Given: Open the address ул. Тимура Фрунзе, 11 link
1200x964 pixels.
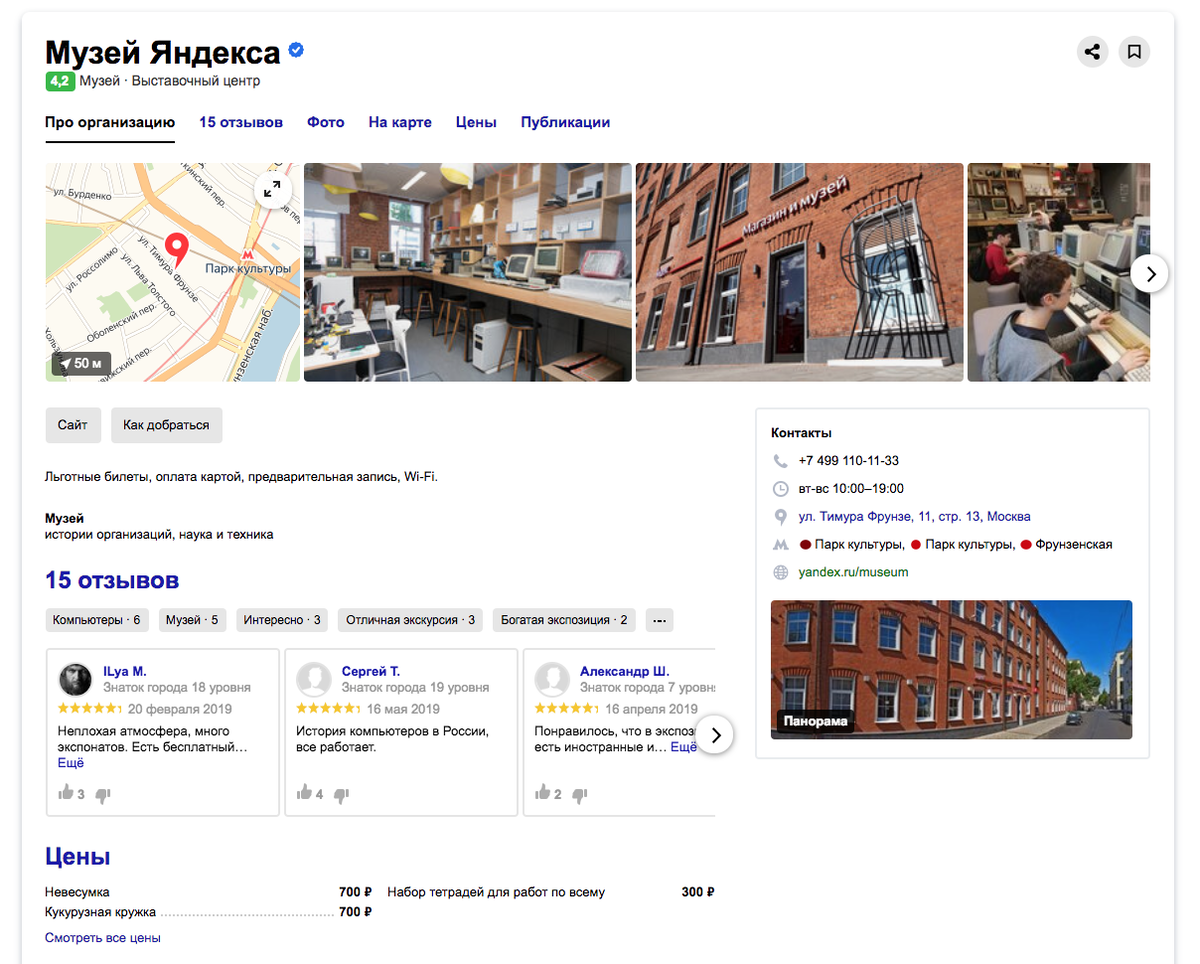Looking at the screenshot, I should (x=914, y=517).
